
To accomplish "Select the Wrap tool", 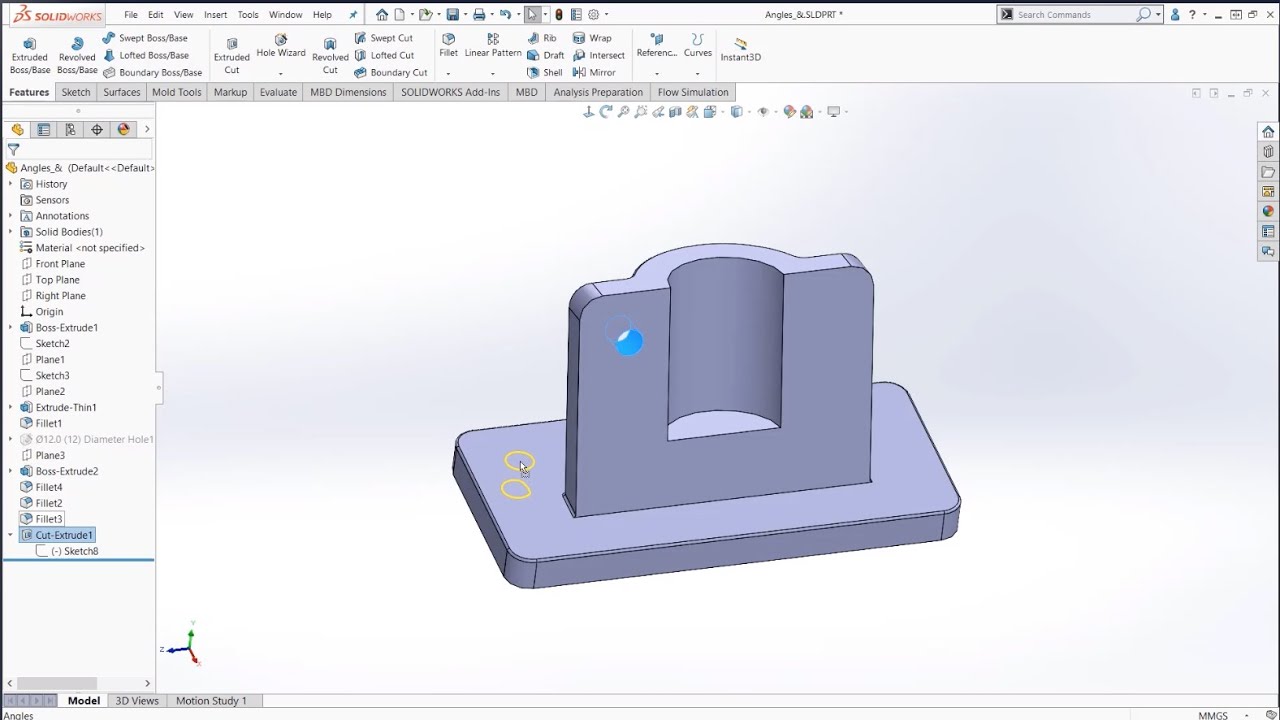I will click(592, 38).
